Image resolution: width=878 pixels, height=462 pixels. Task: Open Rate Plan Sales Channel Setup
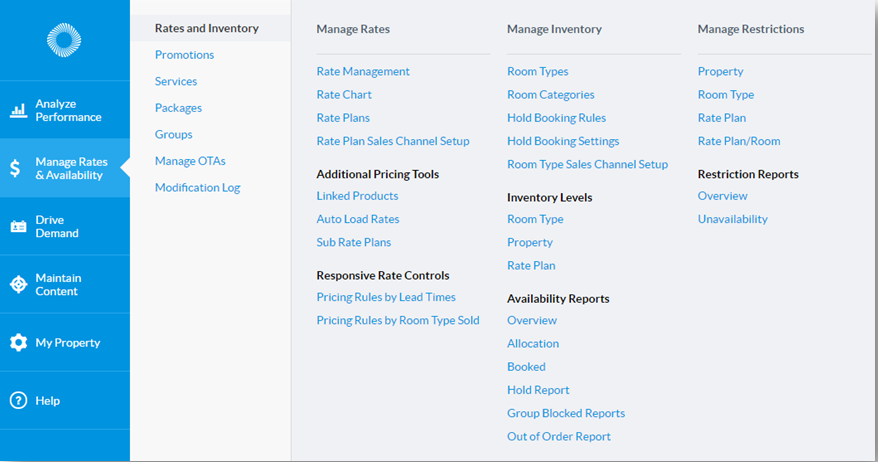point(392,142)
